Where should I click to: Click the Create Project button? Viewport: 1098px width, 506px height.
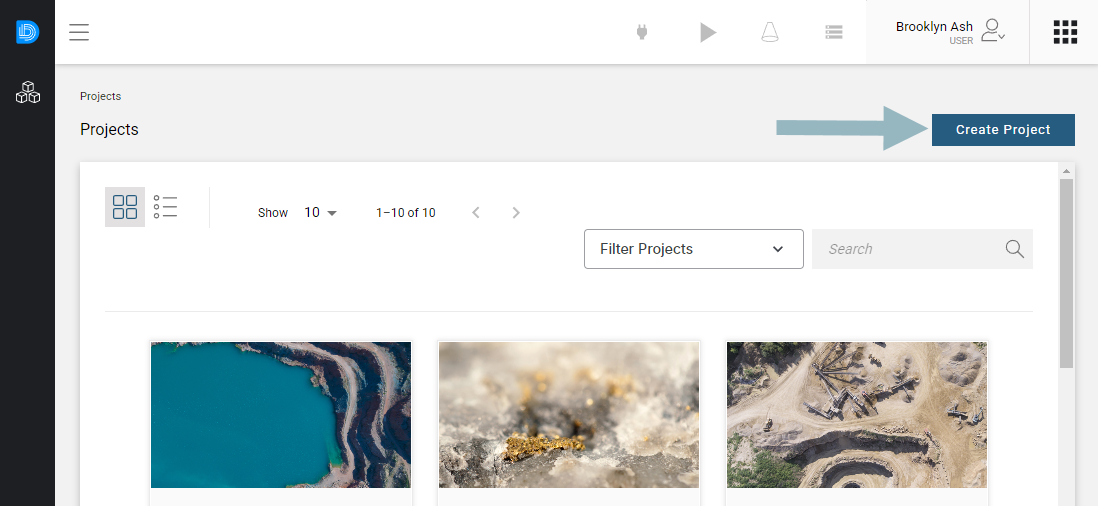click(x=1003, y=129)
